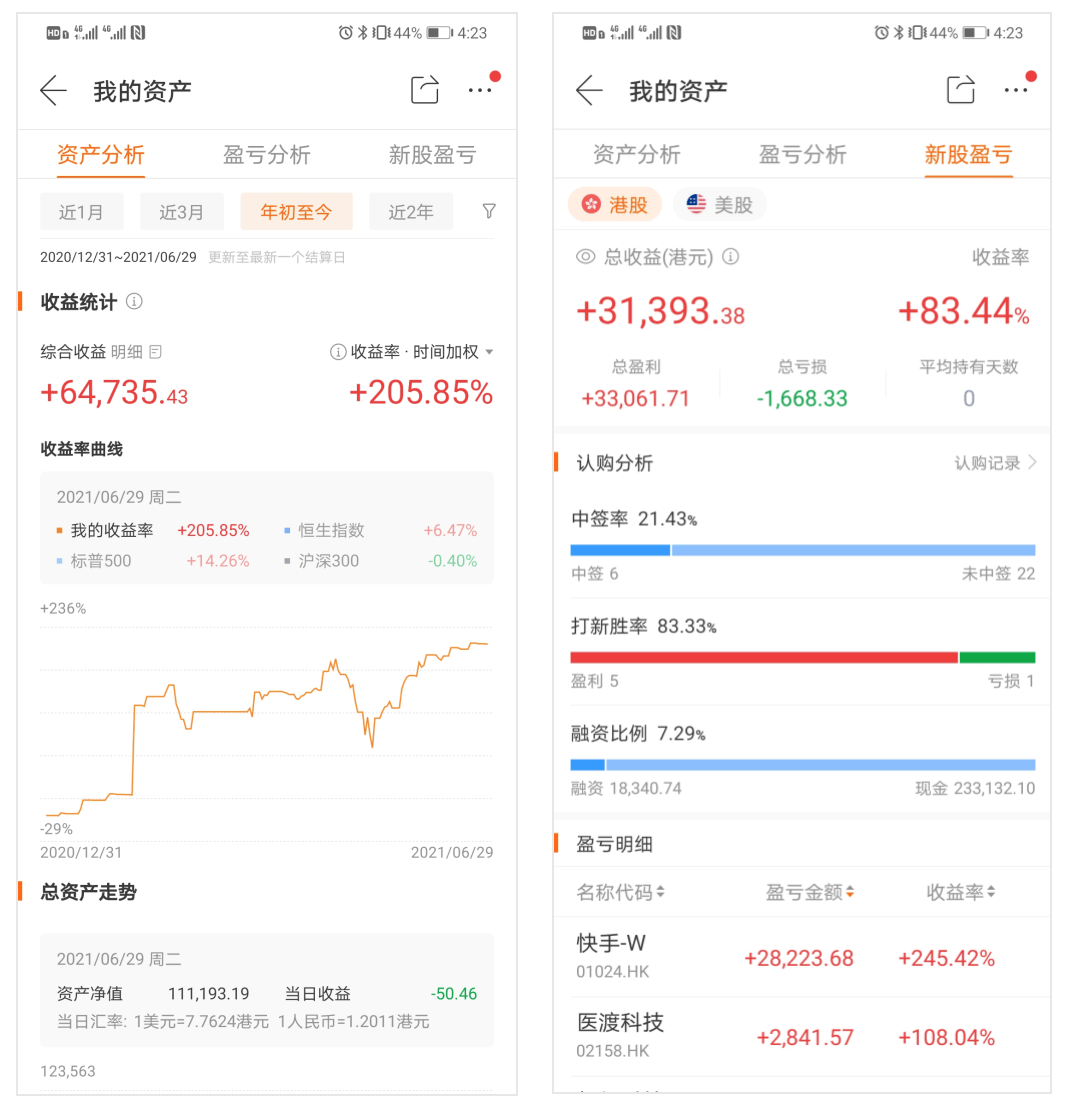This screenshot has height=1112, width=1072.
Task: Open the three-dot more menu on the 资产分析 screen
Action: [480, 90]
